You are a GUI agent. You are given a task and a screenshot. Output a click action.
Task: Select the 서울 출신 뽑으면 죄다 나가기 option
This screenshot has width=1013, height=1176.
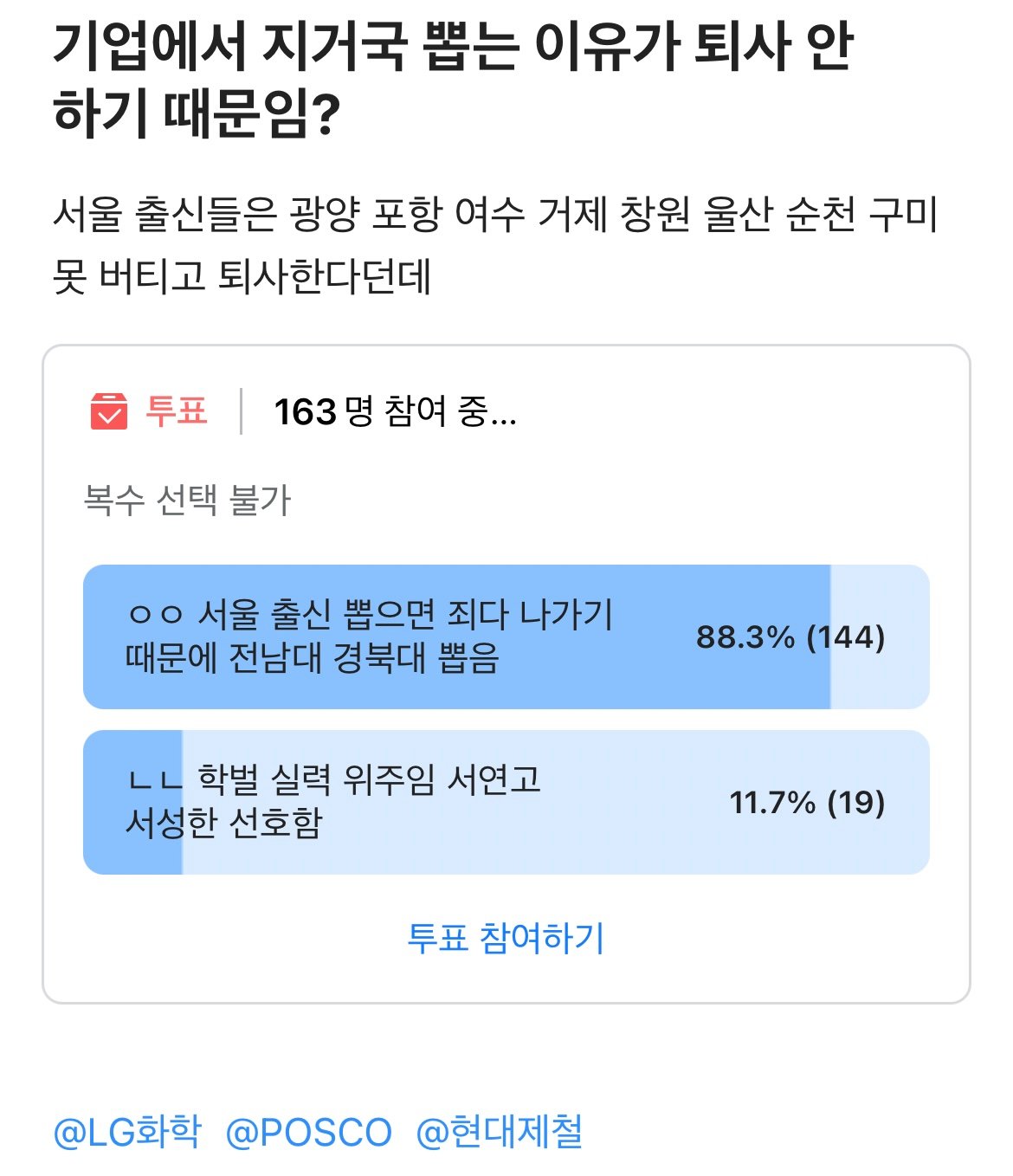tap(370, 636)
